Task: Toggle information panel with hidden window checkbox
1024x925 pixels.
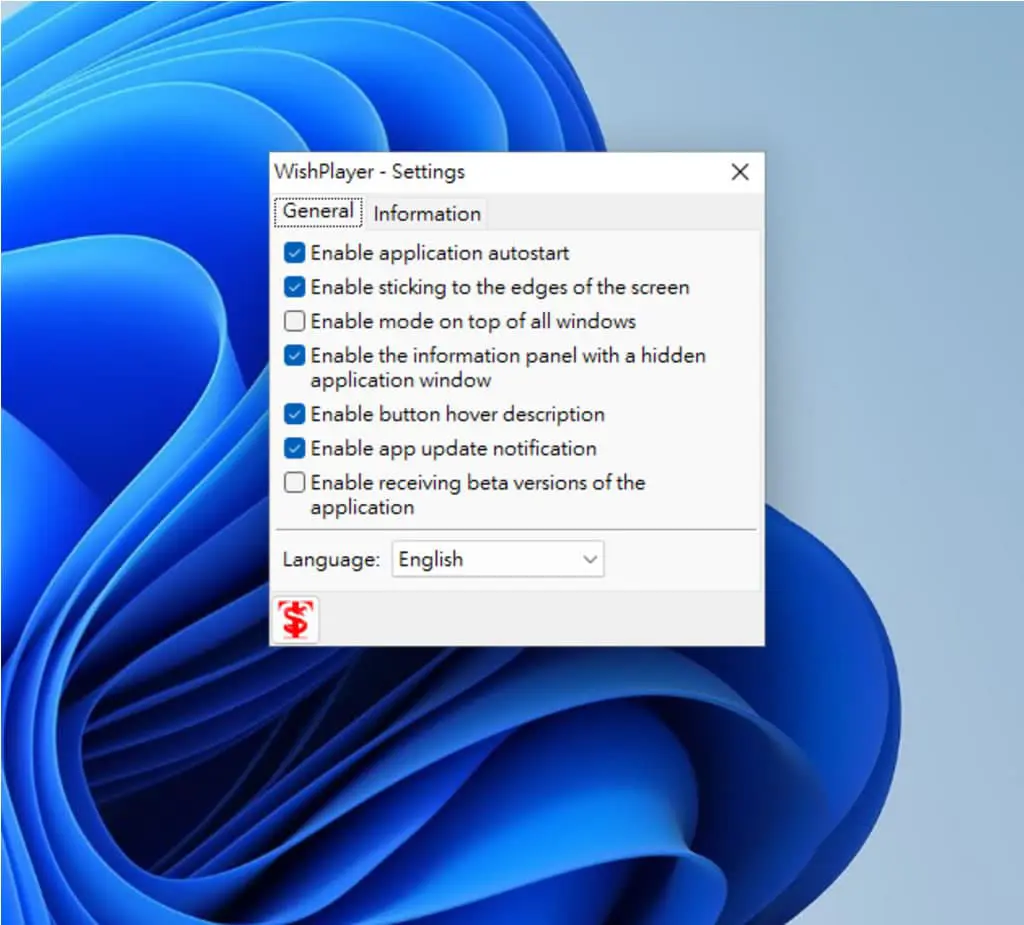Action: pyautogui.click(x=295, y=355)
